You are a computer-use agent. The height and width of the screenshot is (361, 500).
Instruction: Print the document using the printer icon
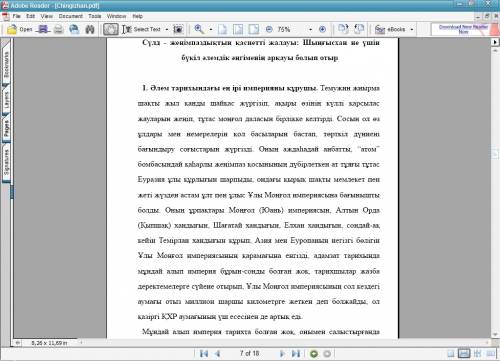coord(59,29)
